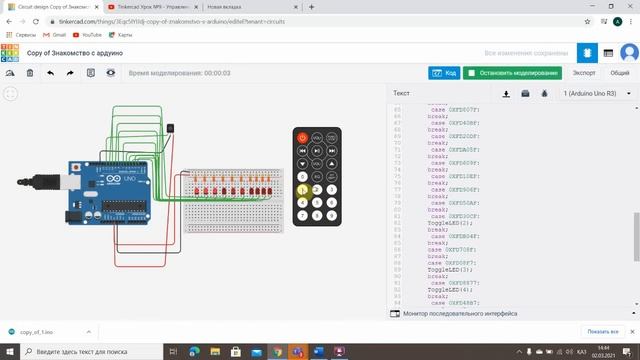Switch to the Tinkercad YouTube browser tab
The width and height of the screenshot is (640, 360).
click(x=153, y=7)
